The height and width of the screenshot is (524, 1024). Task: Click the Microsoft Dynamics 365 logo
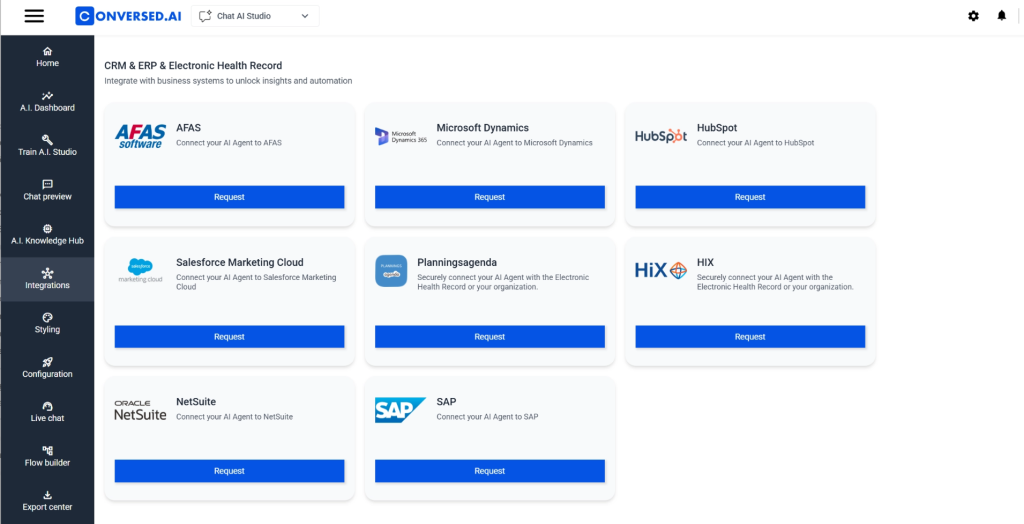401,136
